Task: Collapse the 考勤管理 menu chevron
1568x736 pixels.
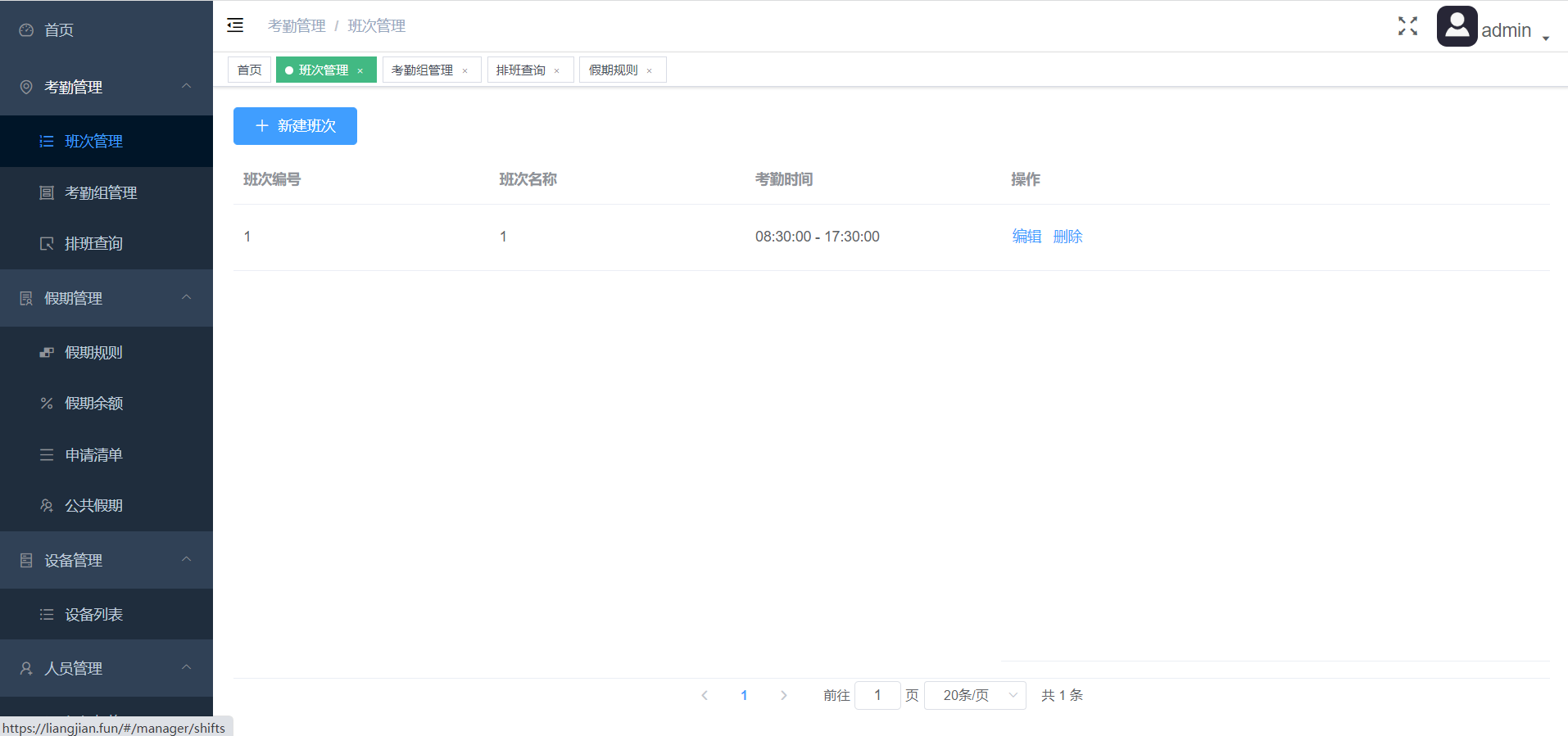Action: (187, 86)
